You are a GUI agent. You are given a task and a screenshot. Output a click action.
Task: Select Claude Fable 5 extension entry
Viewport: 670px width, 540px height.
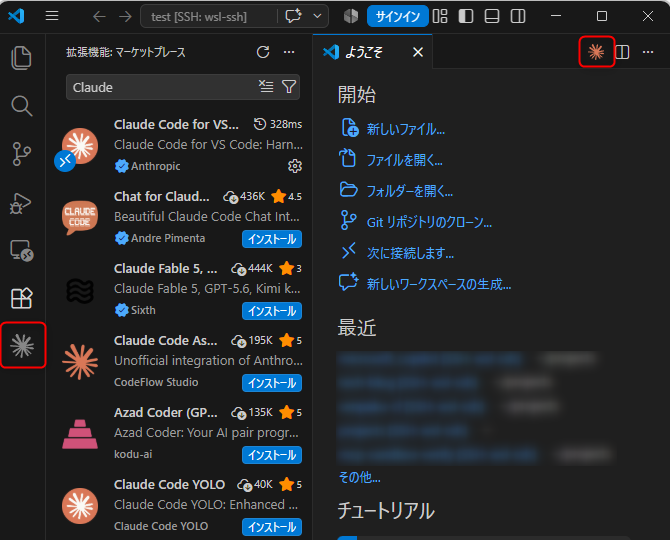click(179, 289)
